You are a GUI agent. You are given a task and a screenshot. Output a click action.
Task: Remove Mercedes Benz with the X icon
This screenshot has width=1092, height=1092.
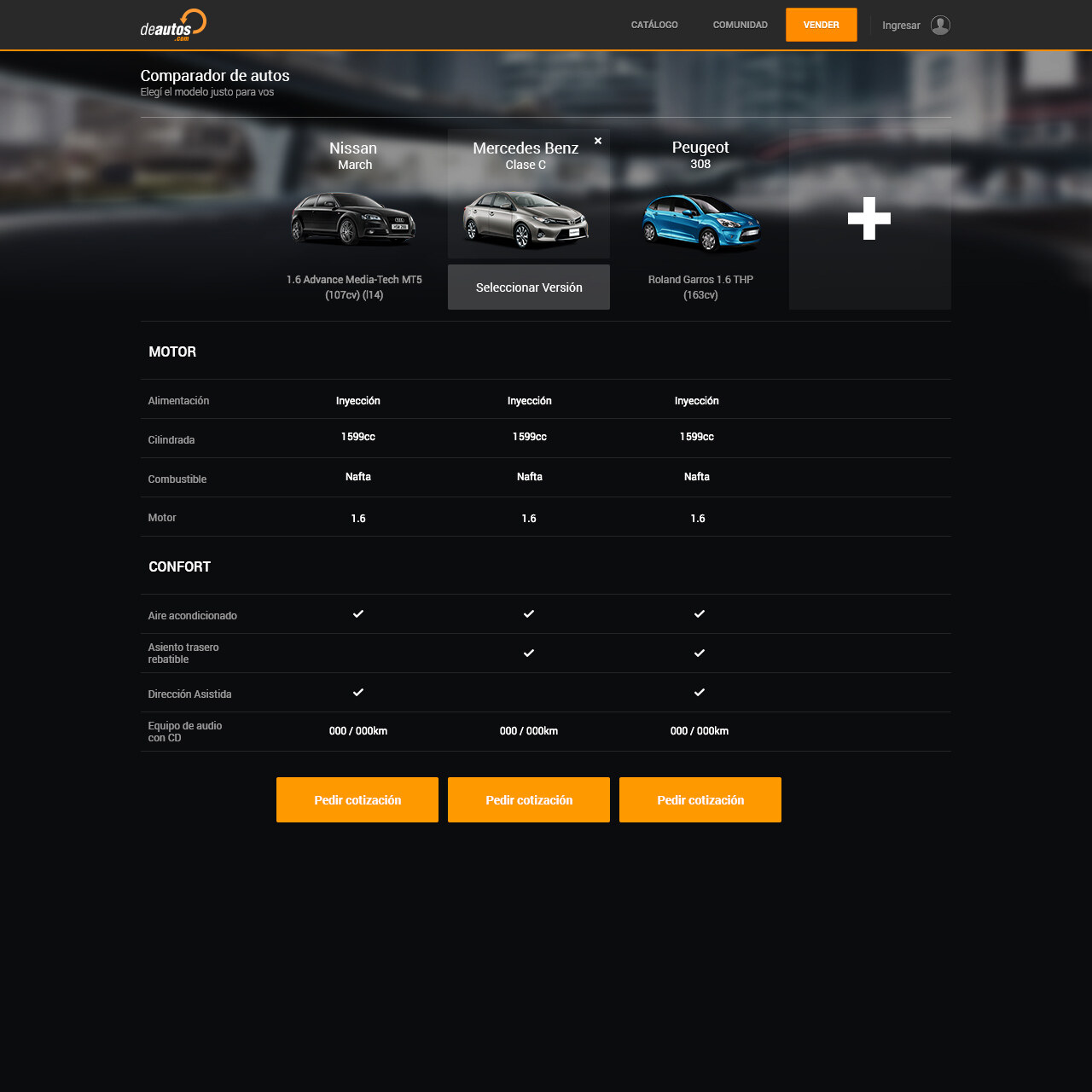598,141
